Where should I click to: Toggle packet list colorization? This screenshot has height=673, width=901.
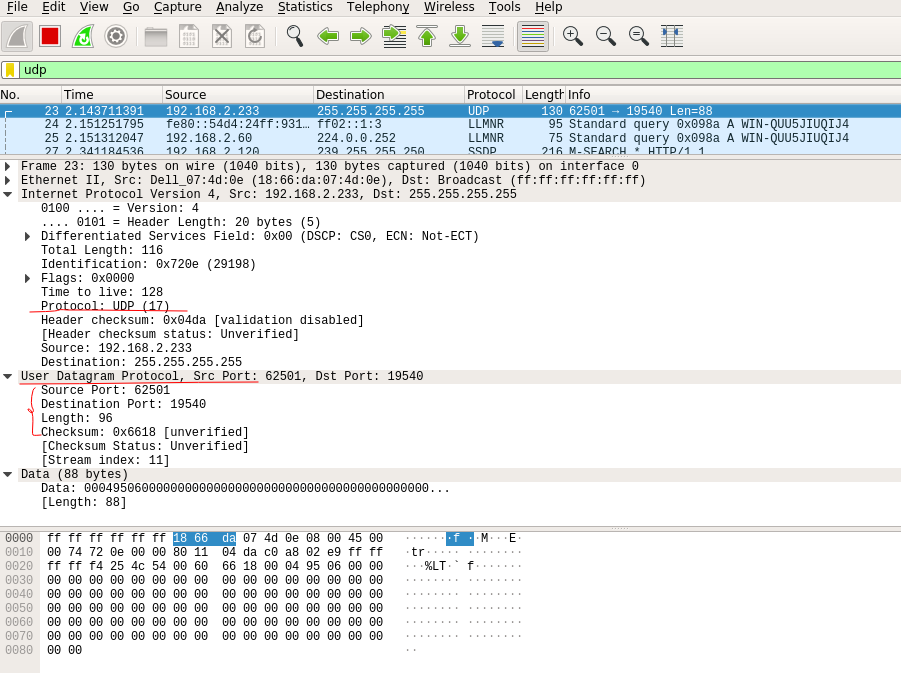pos(533,36)
